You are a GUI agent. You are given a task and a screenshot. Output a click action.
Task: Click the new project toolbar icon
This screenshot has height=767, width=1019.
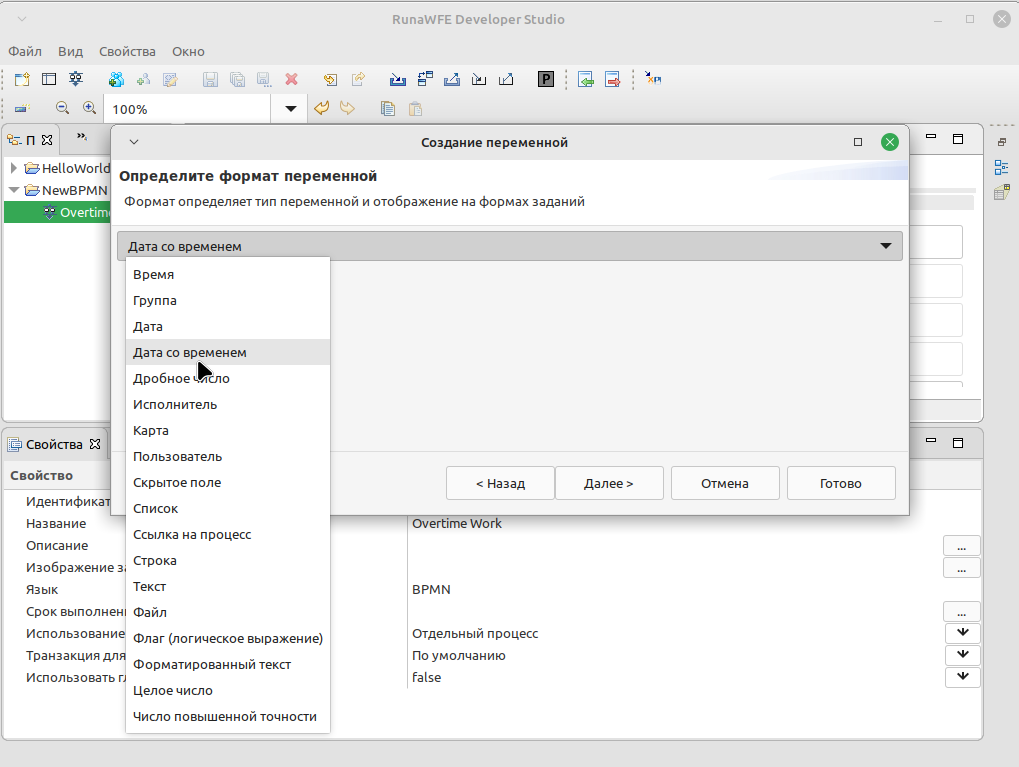[22, 79]
